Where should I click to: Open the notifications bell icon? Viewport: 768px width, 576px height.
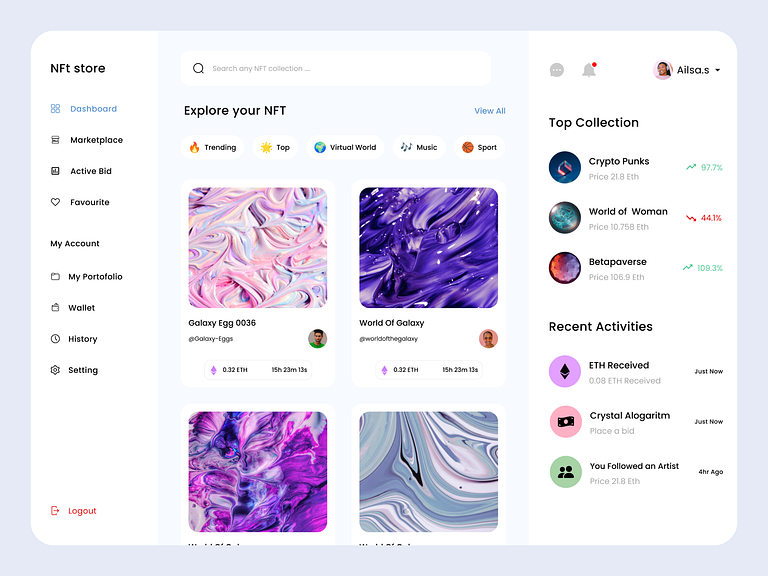pyautogui.click(x=589, y=70)
